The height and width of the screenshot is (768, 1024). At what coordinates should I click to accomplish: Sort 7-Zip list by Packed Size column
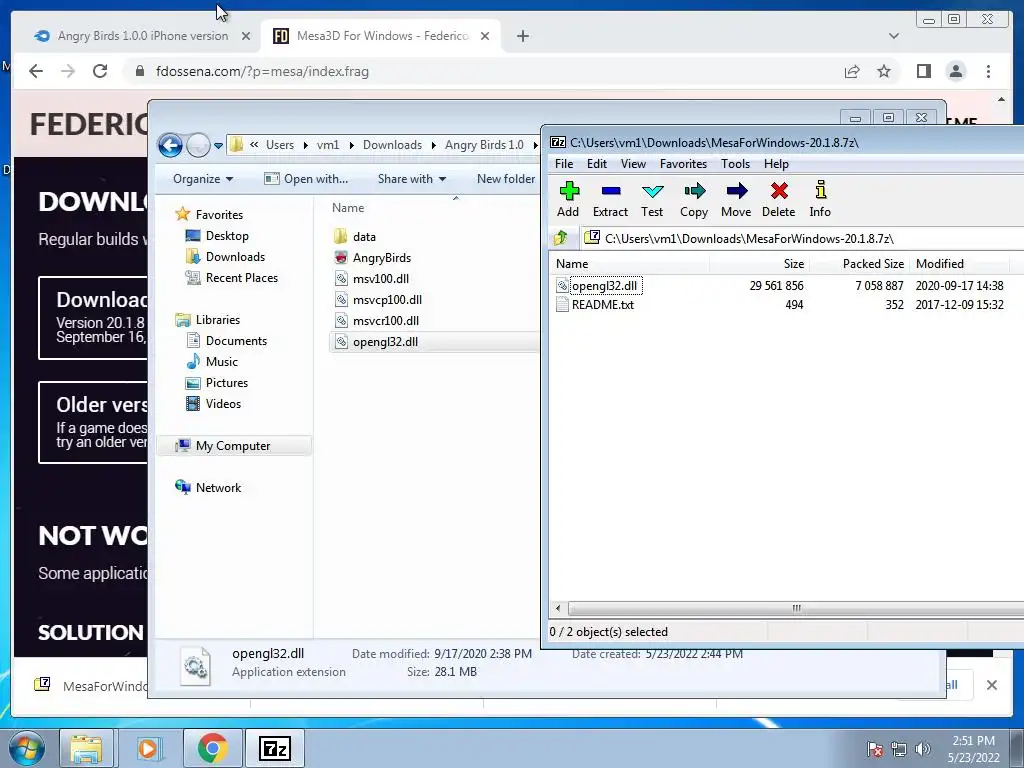860,264
